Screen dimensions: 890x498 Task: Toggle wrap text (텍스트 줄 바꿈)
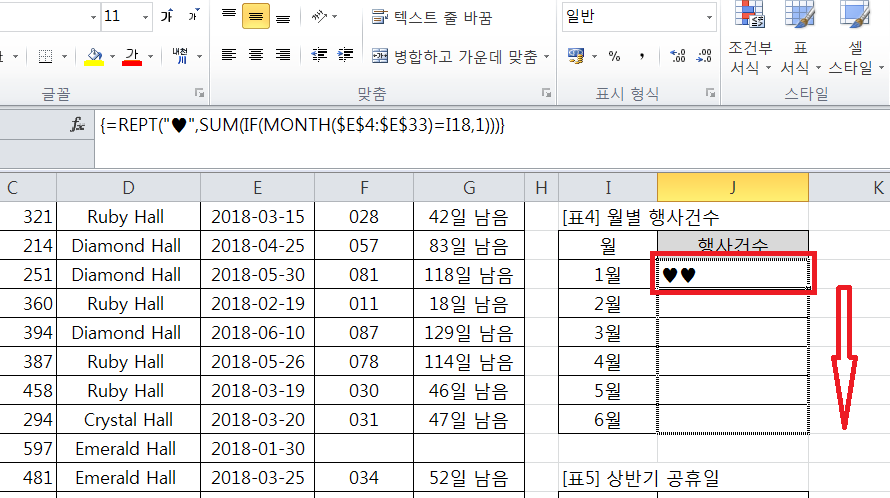pyautogui.click(x=444, y=17)
